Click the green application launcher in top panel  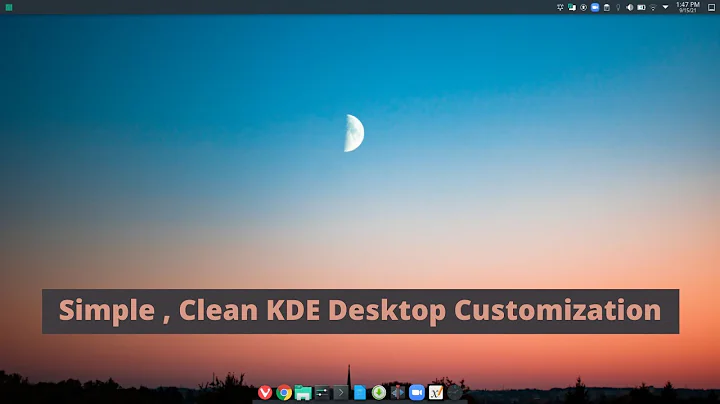(9, 7)
